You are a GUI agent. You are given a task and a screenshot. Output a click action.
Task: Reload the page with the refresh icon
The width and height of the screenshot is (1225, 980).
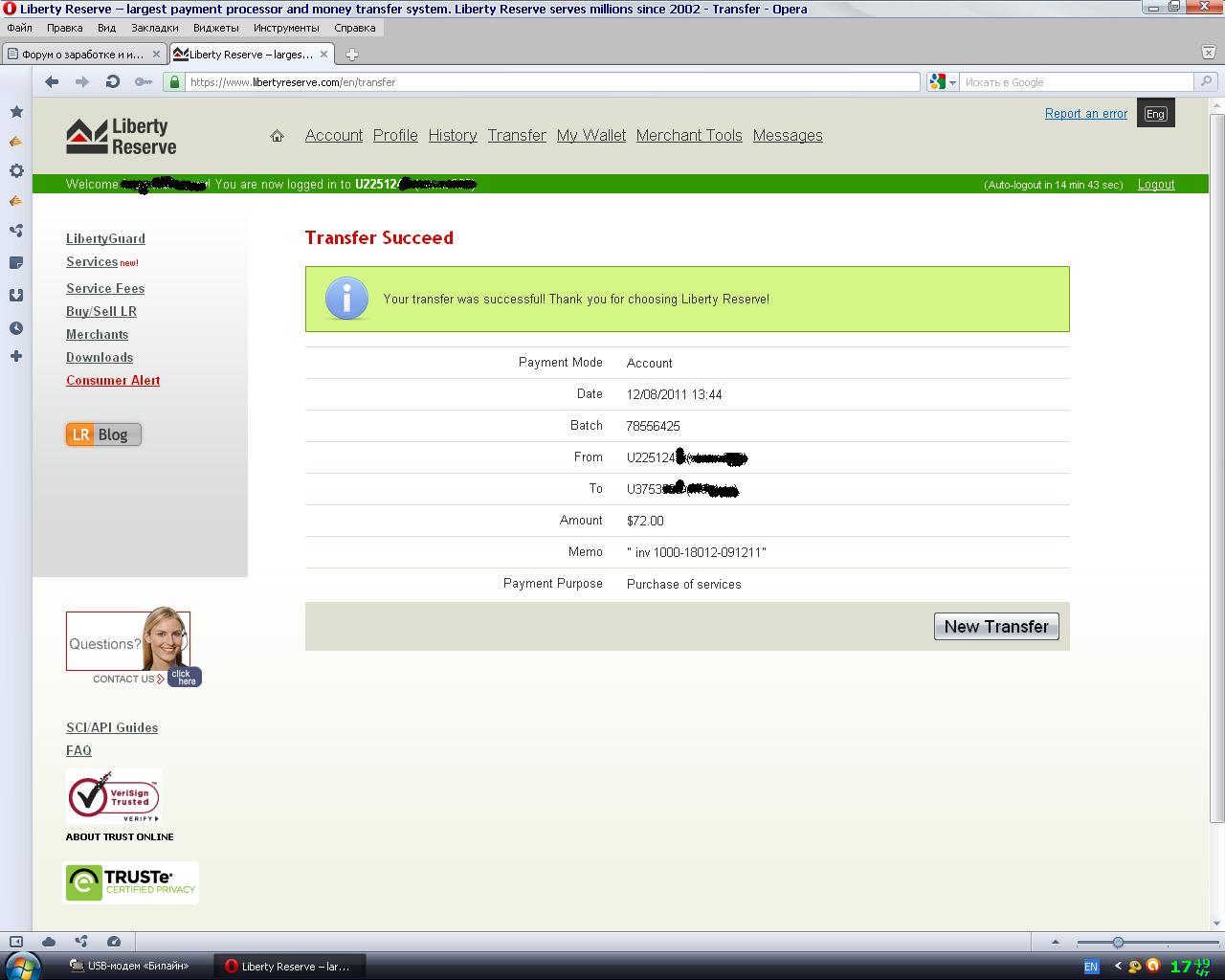[113, 82]
